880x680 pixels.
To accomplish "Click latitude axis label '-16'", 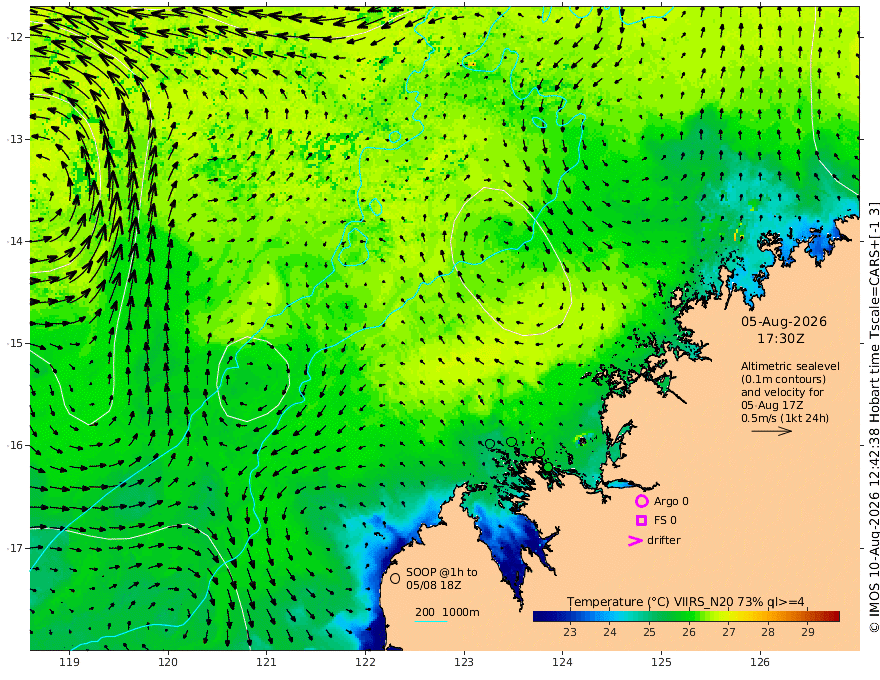I will pos(16,445).
